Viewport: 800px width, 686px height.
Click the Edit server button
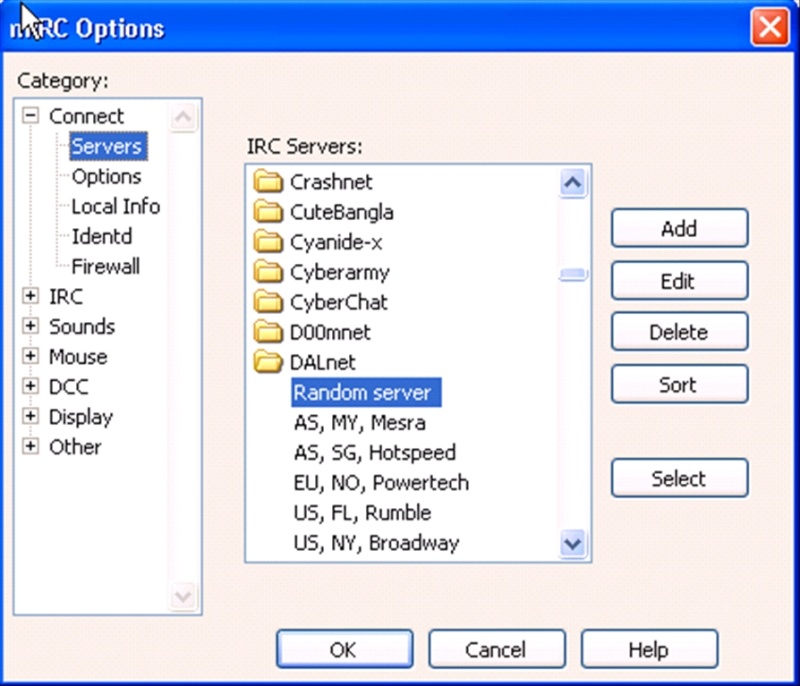[x=680, y=281]
